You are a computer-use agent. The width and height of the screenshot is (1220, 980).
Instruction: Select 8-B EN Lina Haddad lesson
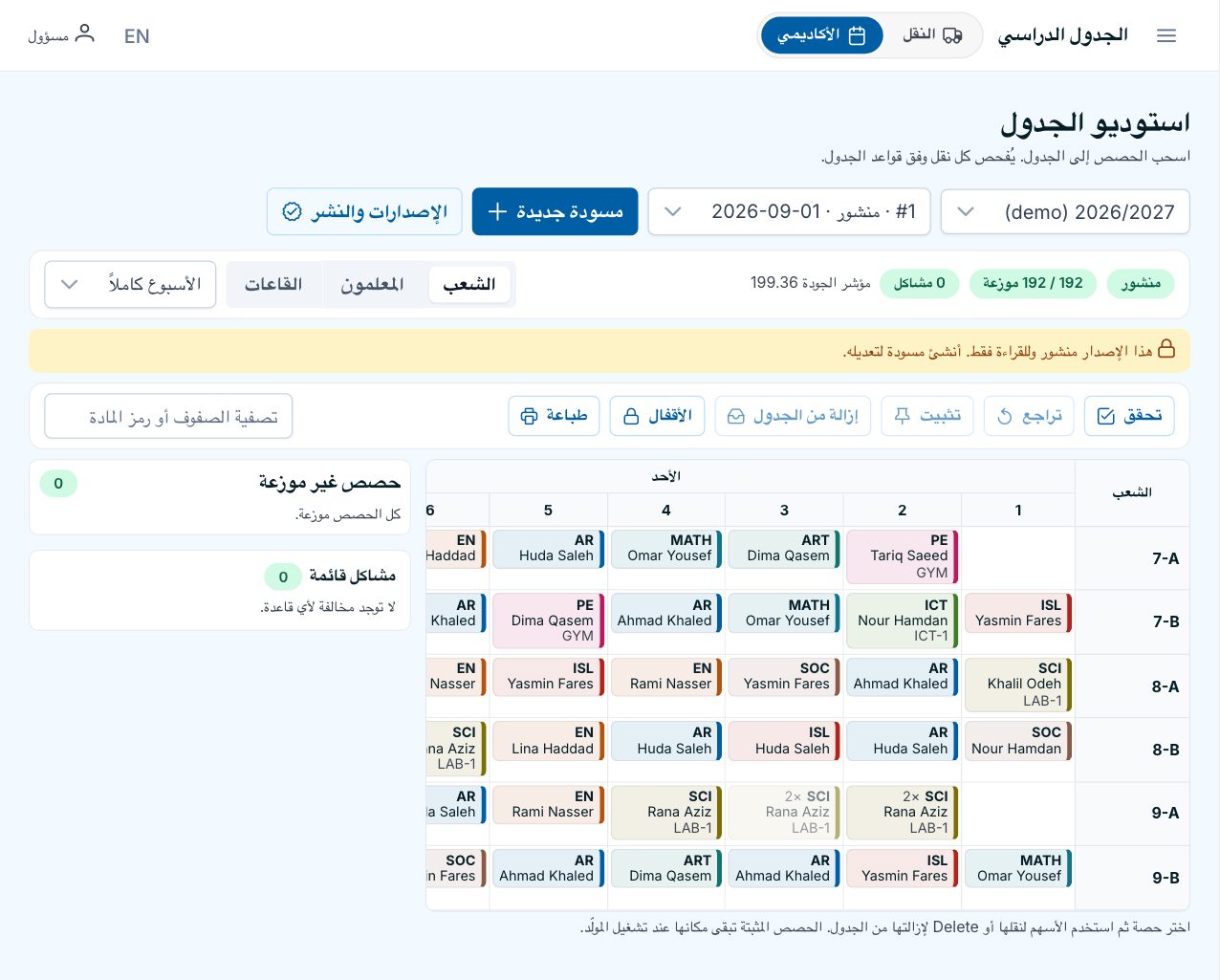pyautogui.click(x=549, y=741)
